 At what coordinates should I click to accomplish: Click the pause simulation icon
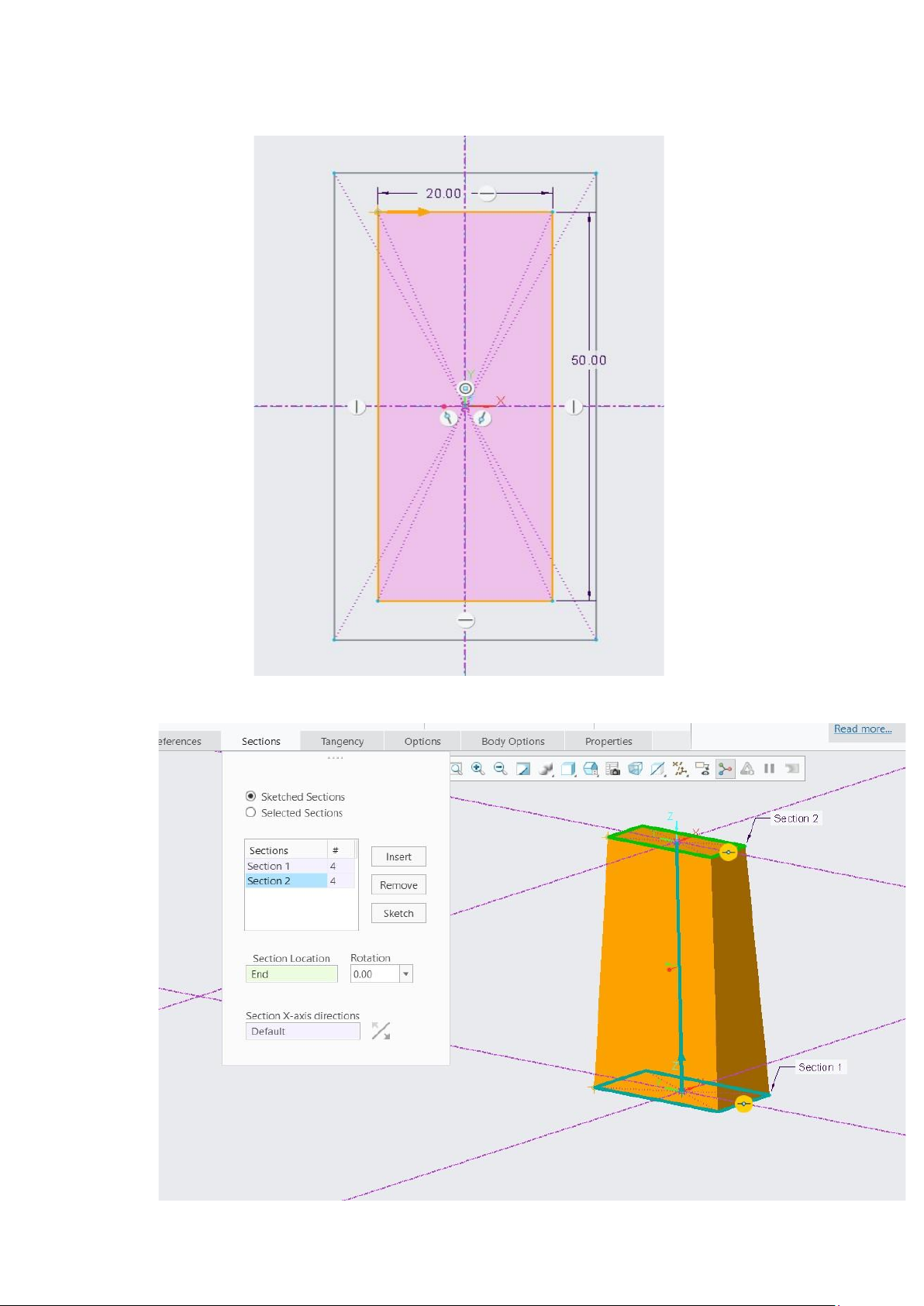[x=770, y=769]
